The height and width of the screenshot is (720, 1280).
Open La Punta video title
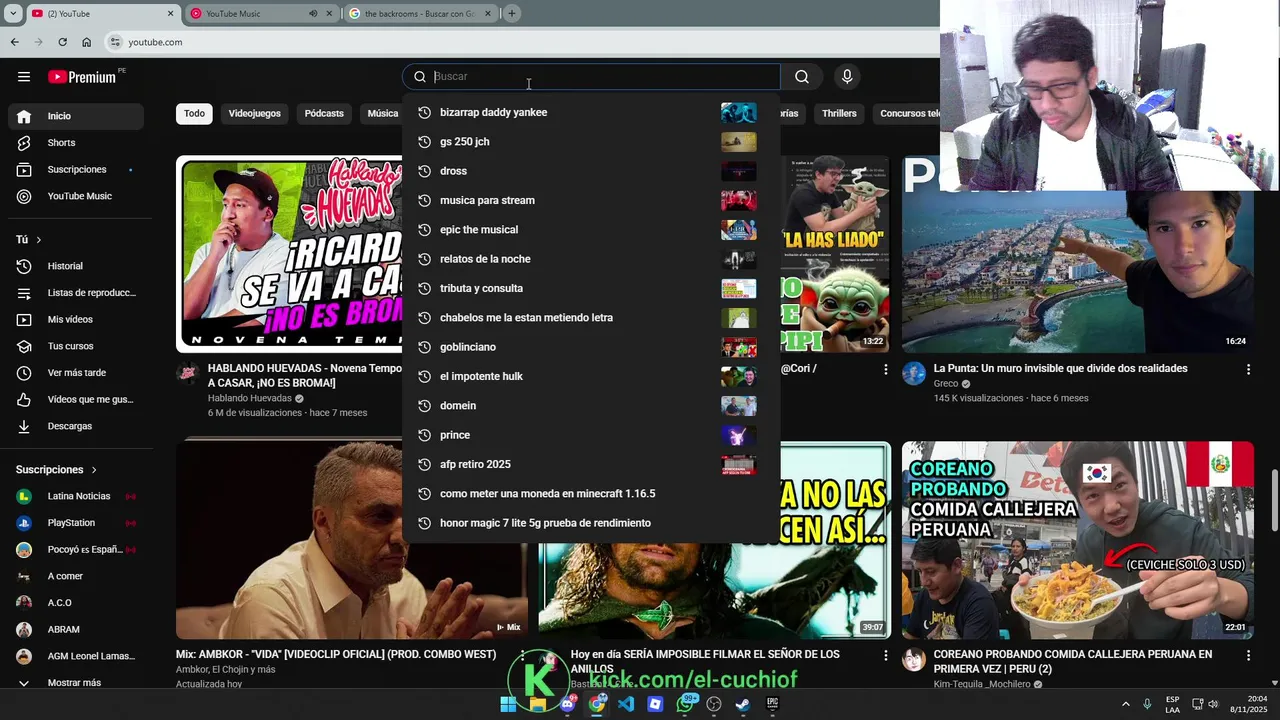1060,369
